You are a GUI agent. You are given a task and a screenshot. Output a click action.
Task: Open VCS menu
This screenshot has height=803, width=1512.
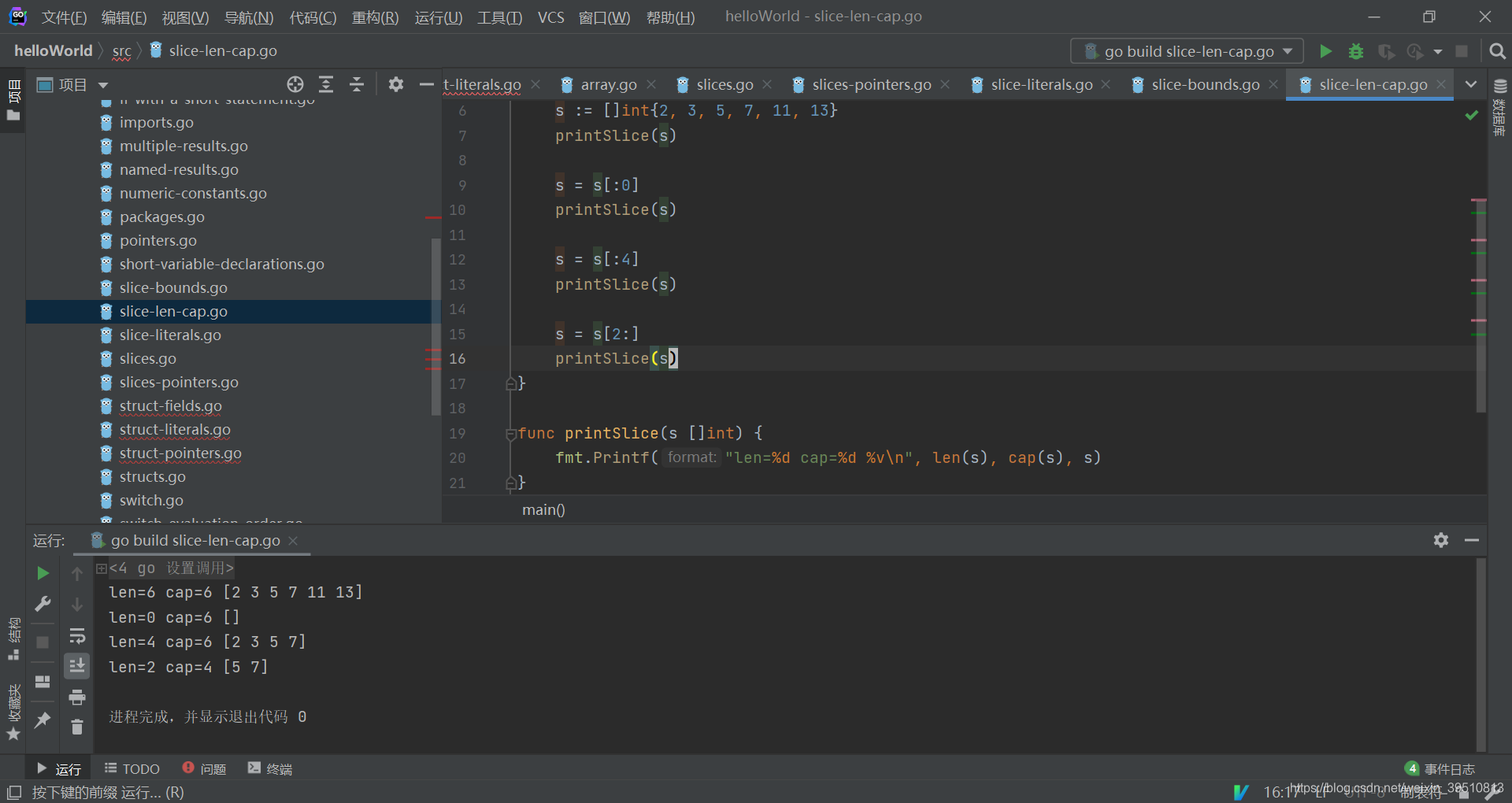click(551, 17)
